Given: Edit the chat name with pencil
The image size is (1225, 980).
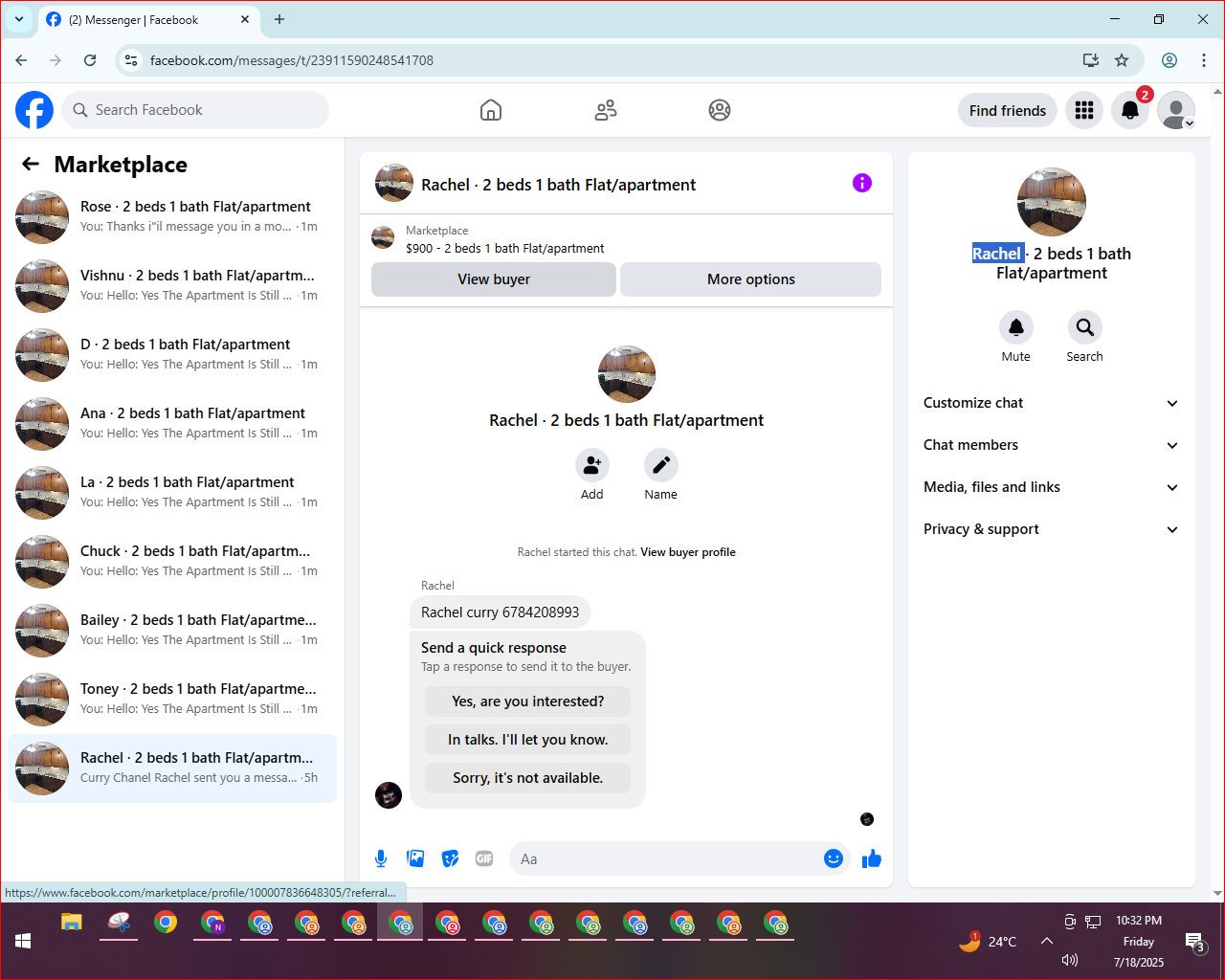Looking at the screenshot, I should click(661, 465).
